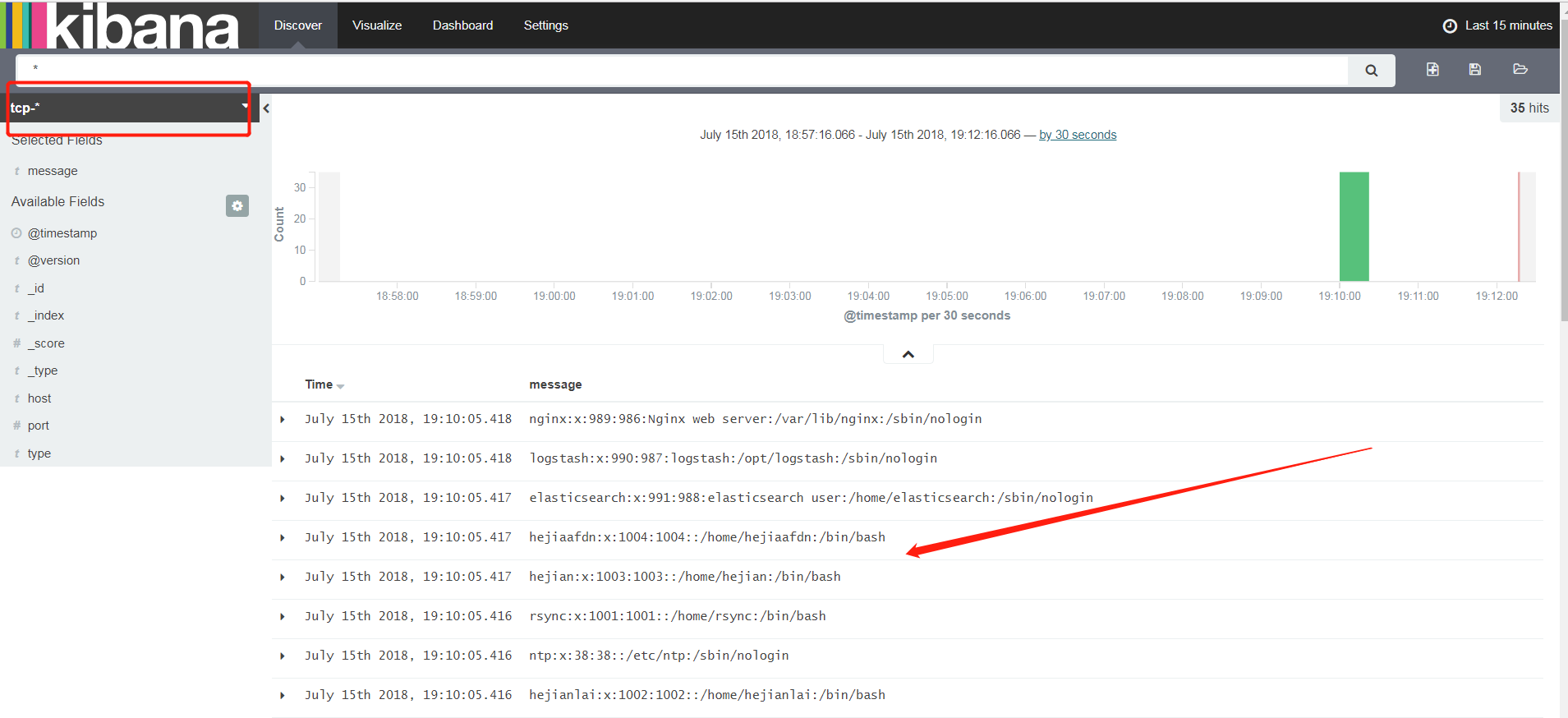Select the port field
Screen dimensions: 1568x718
pyautogui.click(x=39, y=426)
